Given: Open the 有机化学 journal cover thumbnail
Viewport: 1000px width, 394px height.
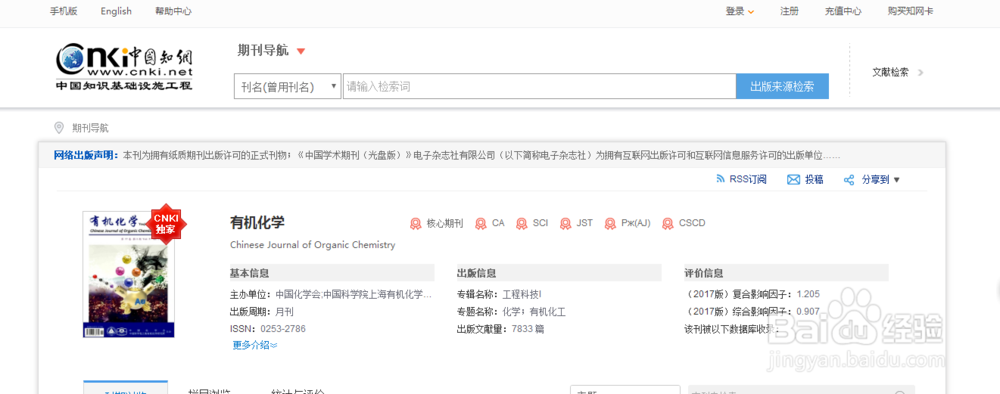Looking at the screenshot, I should click(x=128, y=275).
